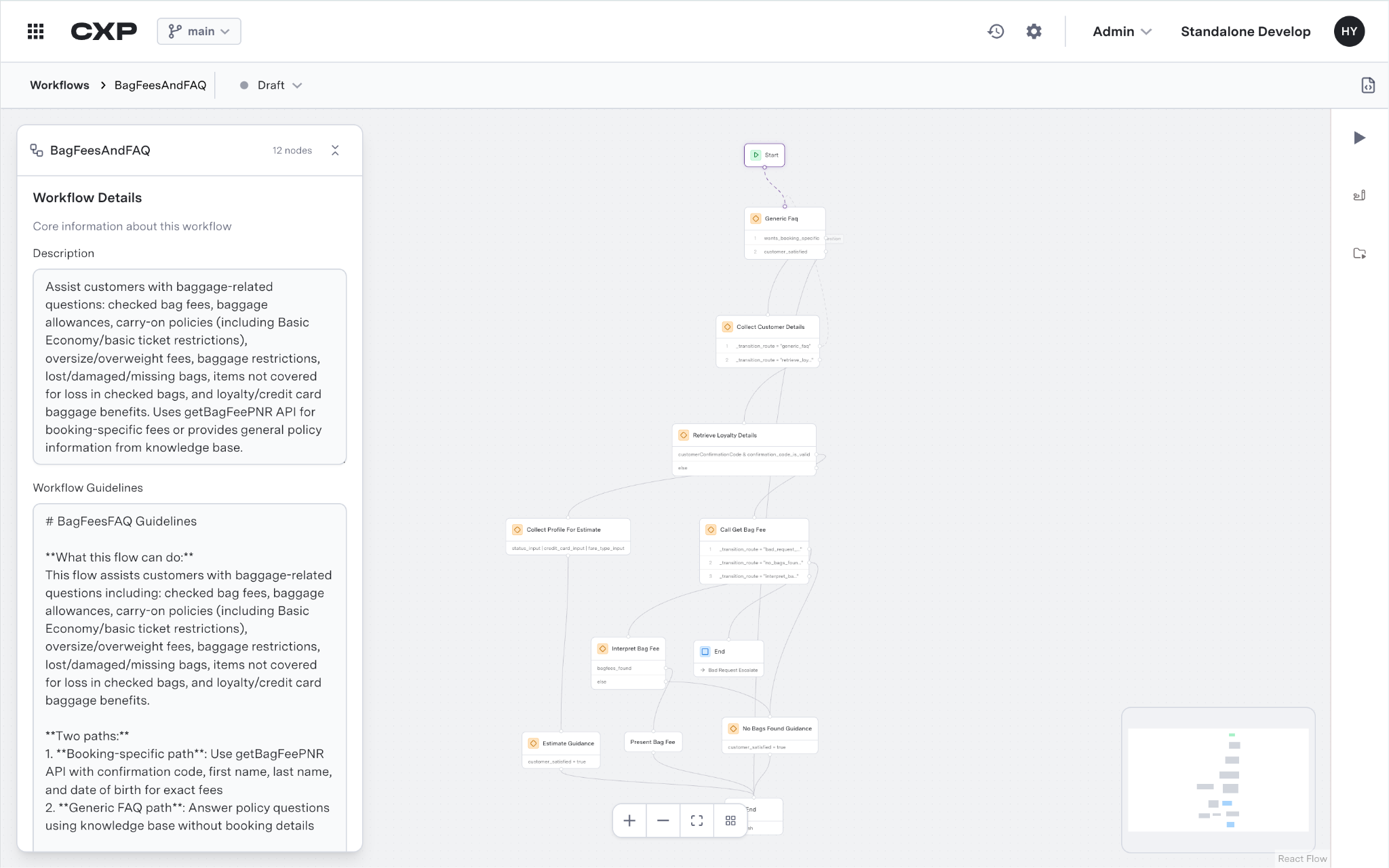
Task: Navigate to Workflows breadcrumb
Action: (x=60, y=85)
